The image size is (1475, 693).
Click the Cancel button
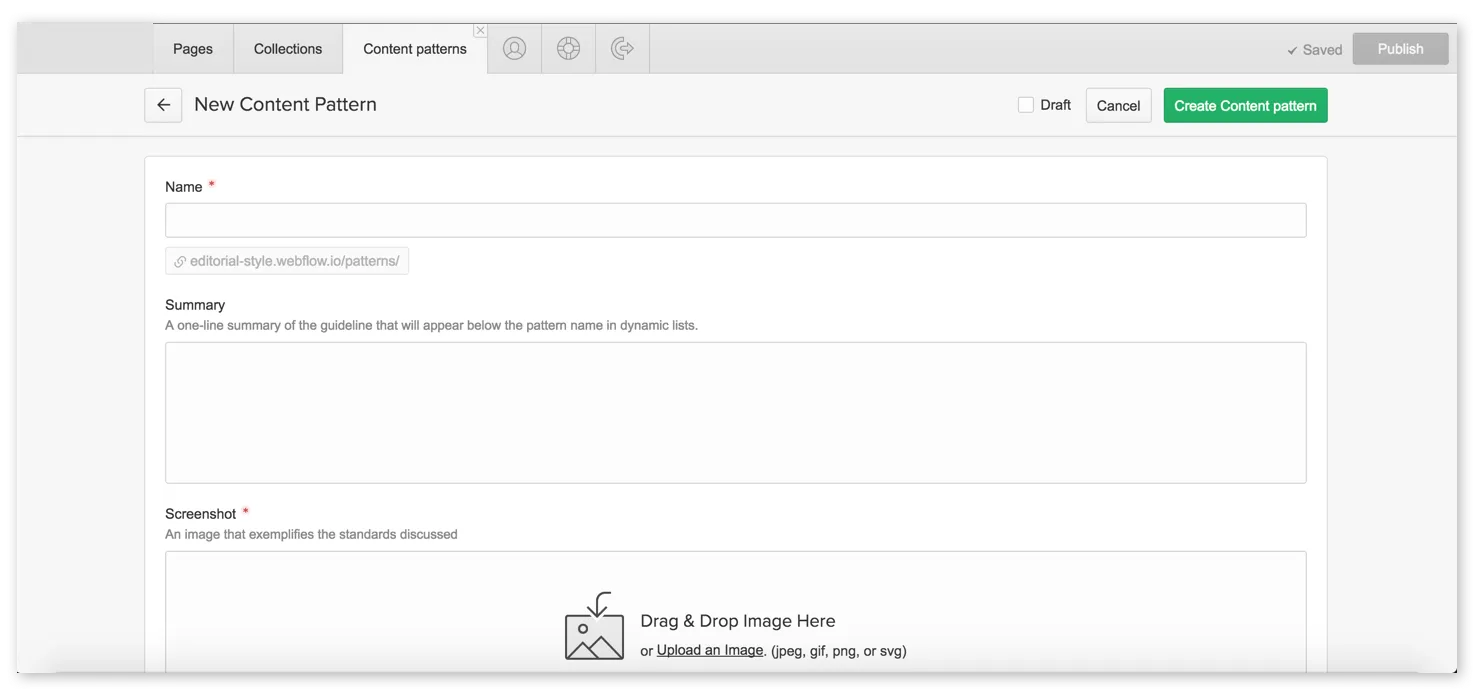(x=1118, y=105)
